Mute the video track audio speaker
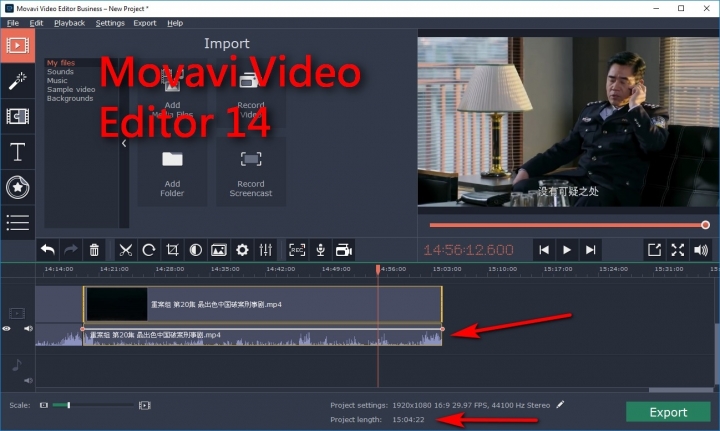Viewport: 720px width, 431px height. [x=28, y=329]
